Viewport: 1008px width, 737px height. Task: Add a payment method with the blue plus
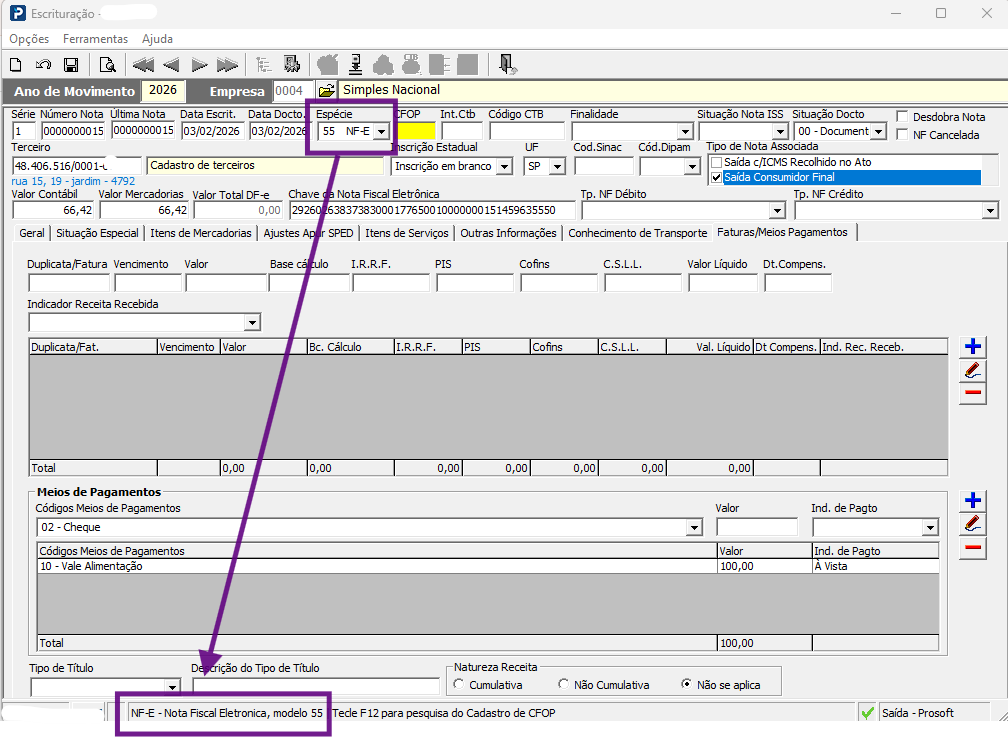click(x=973, y=500)
